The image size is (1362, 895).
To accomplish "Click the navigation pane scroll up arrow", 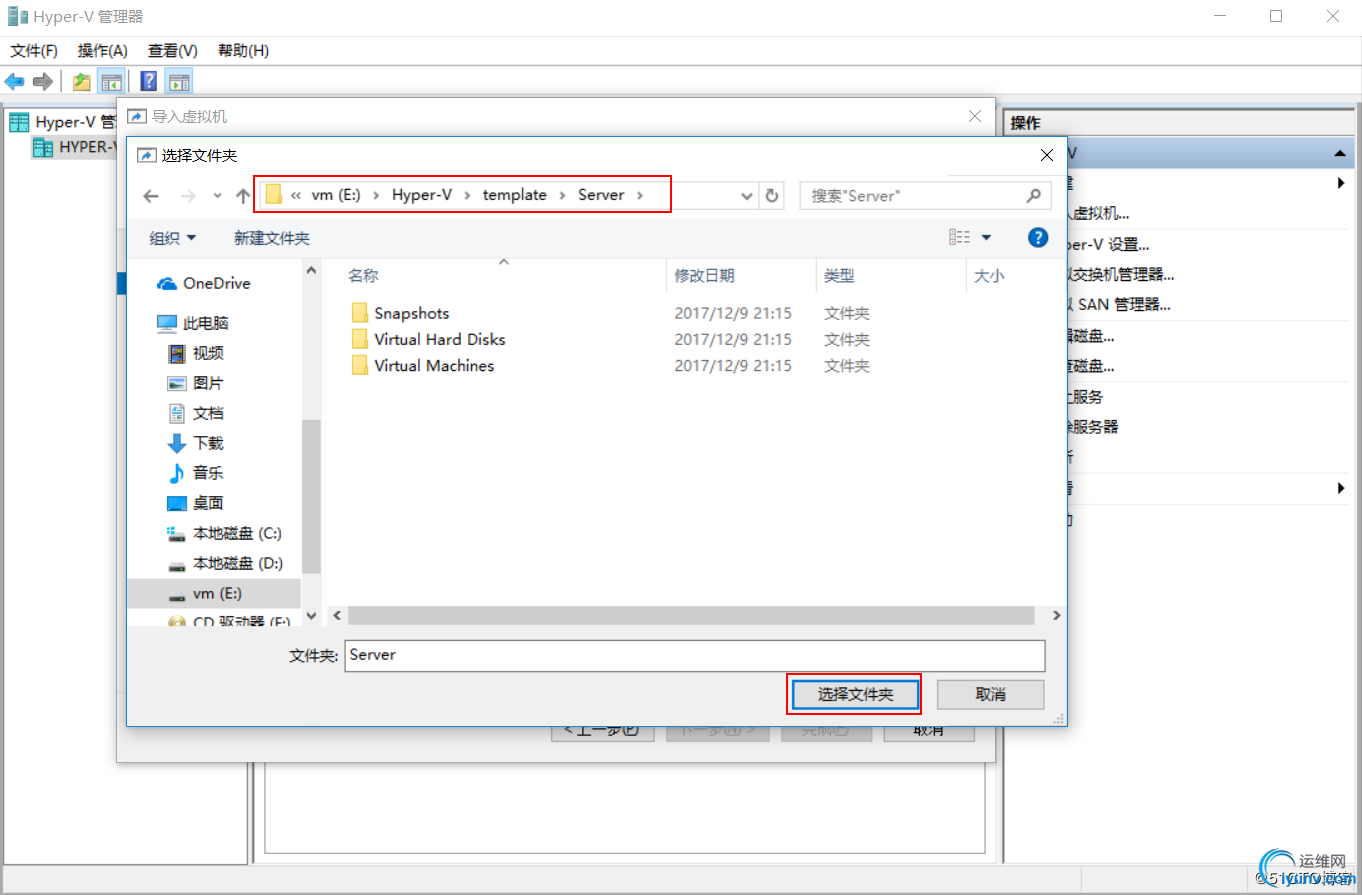I will pyautogui.click(x=311, y=271).
